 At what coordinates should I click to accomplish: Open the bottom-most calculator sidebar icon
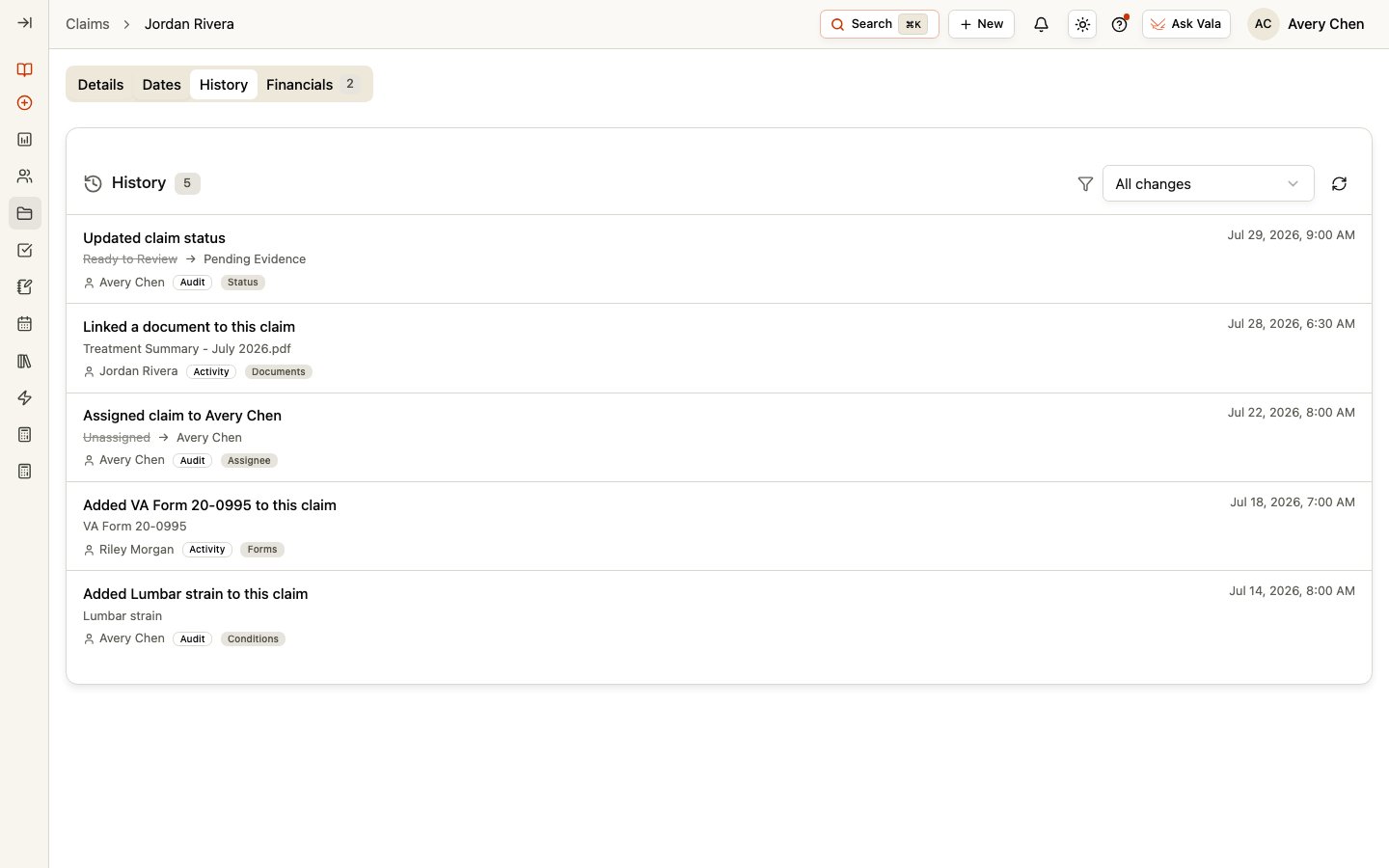coord(25,472)
